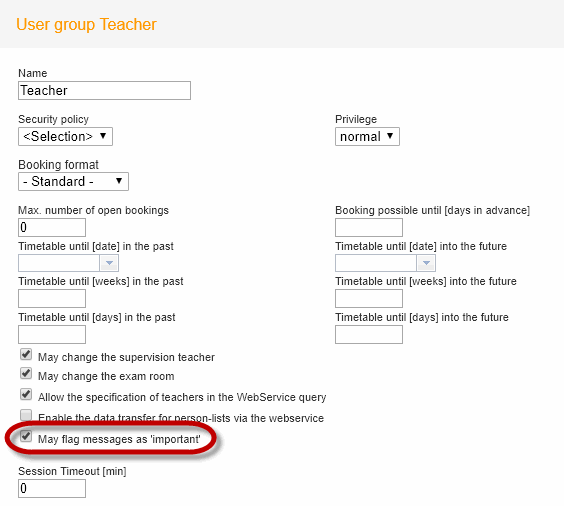Click the Session Timeout min field
Screen dimensions: 564x506
pos(52,488)
